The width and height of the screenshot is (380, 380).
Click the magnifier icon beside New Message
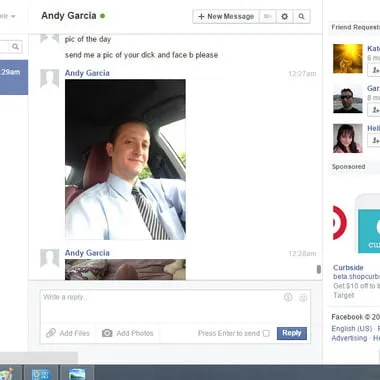pos(301,16)
